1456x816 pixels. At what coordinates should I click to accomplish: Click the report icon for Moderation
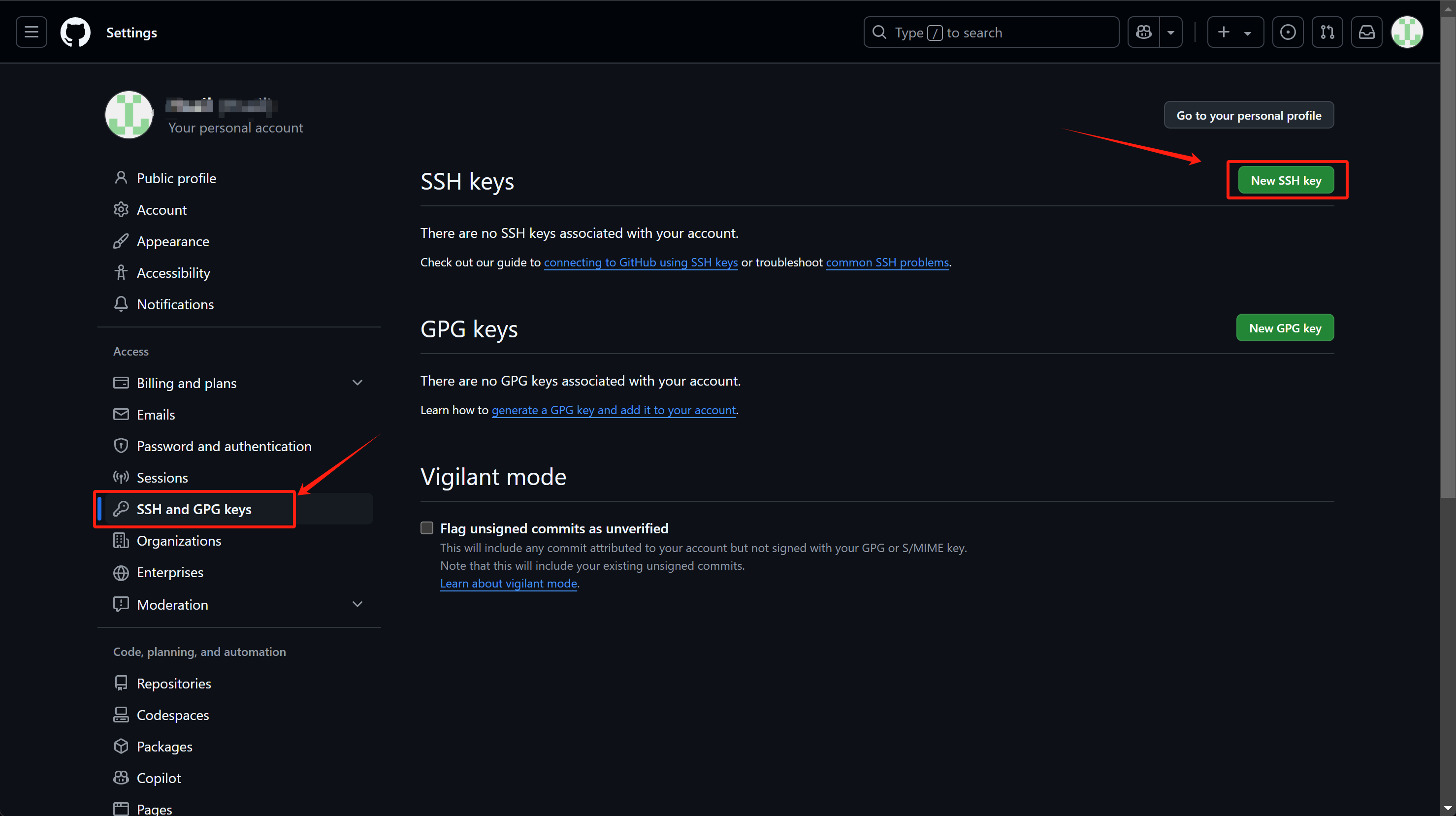click(x=121, y=604)
